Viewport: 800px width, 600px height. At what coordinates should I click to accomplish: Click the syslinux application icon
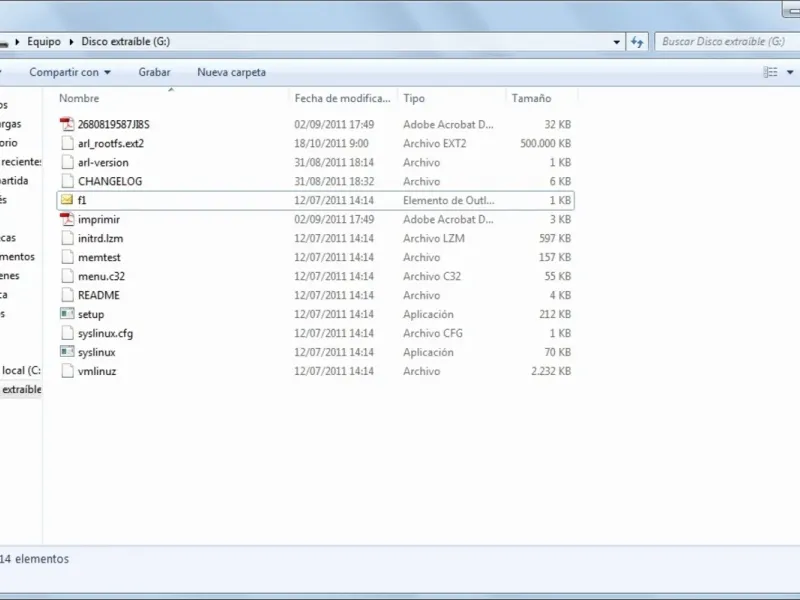67,352
